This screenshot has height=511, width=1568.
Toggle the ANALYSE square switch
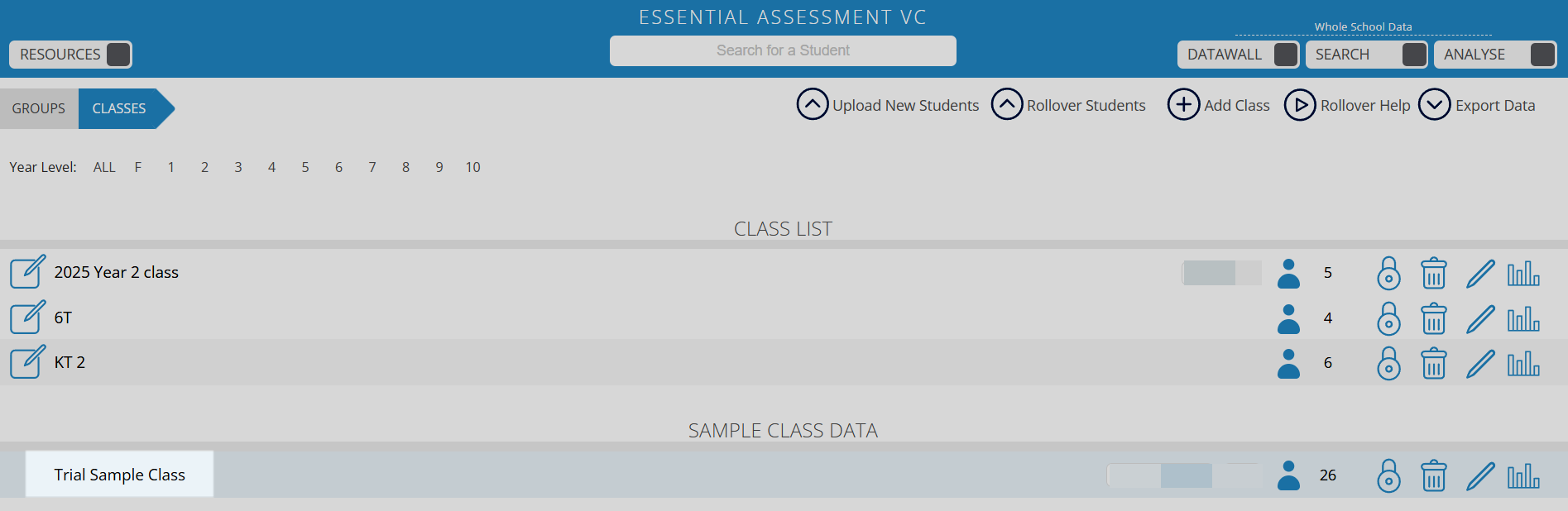click(x=1542, y=55)
